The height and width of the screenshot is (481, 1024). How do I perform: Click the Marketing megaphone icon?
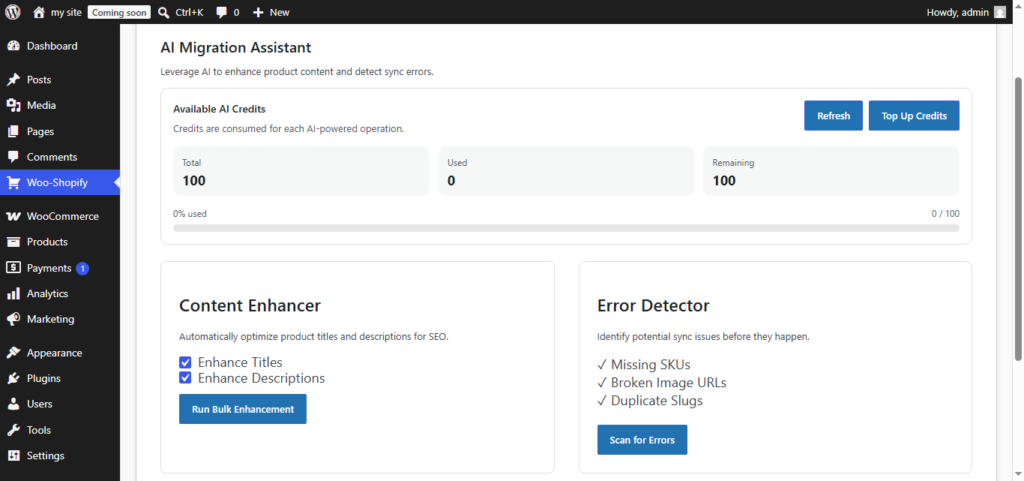[13, 320]
